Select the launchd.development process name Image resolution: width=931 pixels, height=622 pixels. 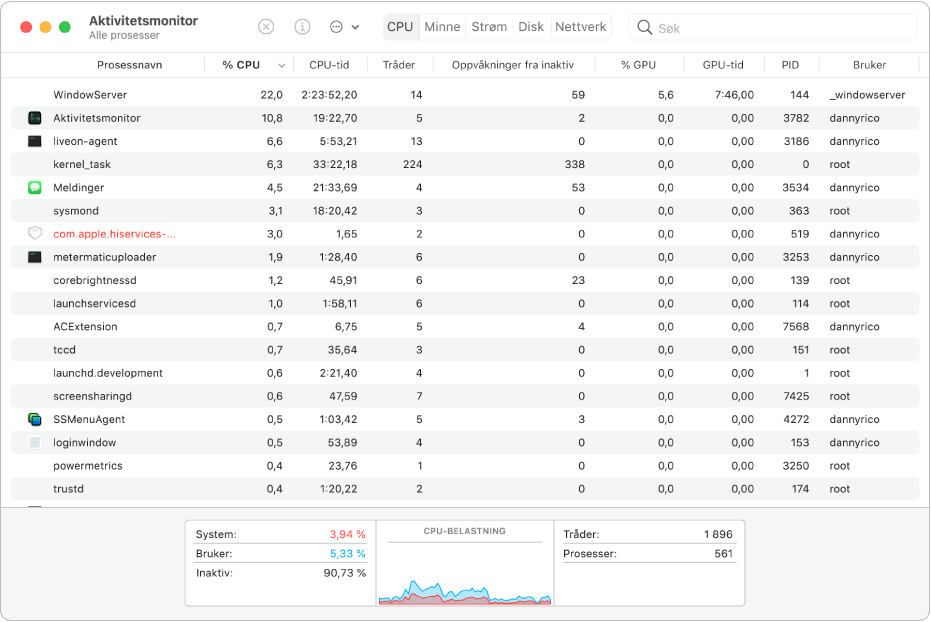pyautogui.click(x=108, y=373)
